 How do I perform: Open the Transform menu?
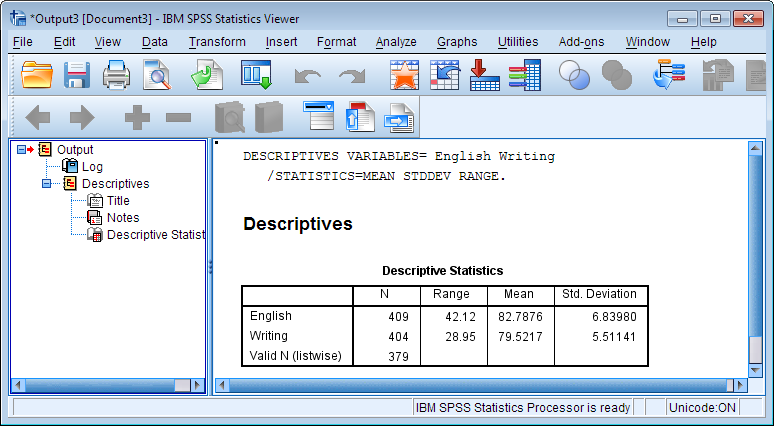click(x=217, y=42)
